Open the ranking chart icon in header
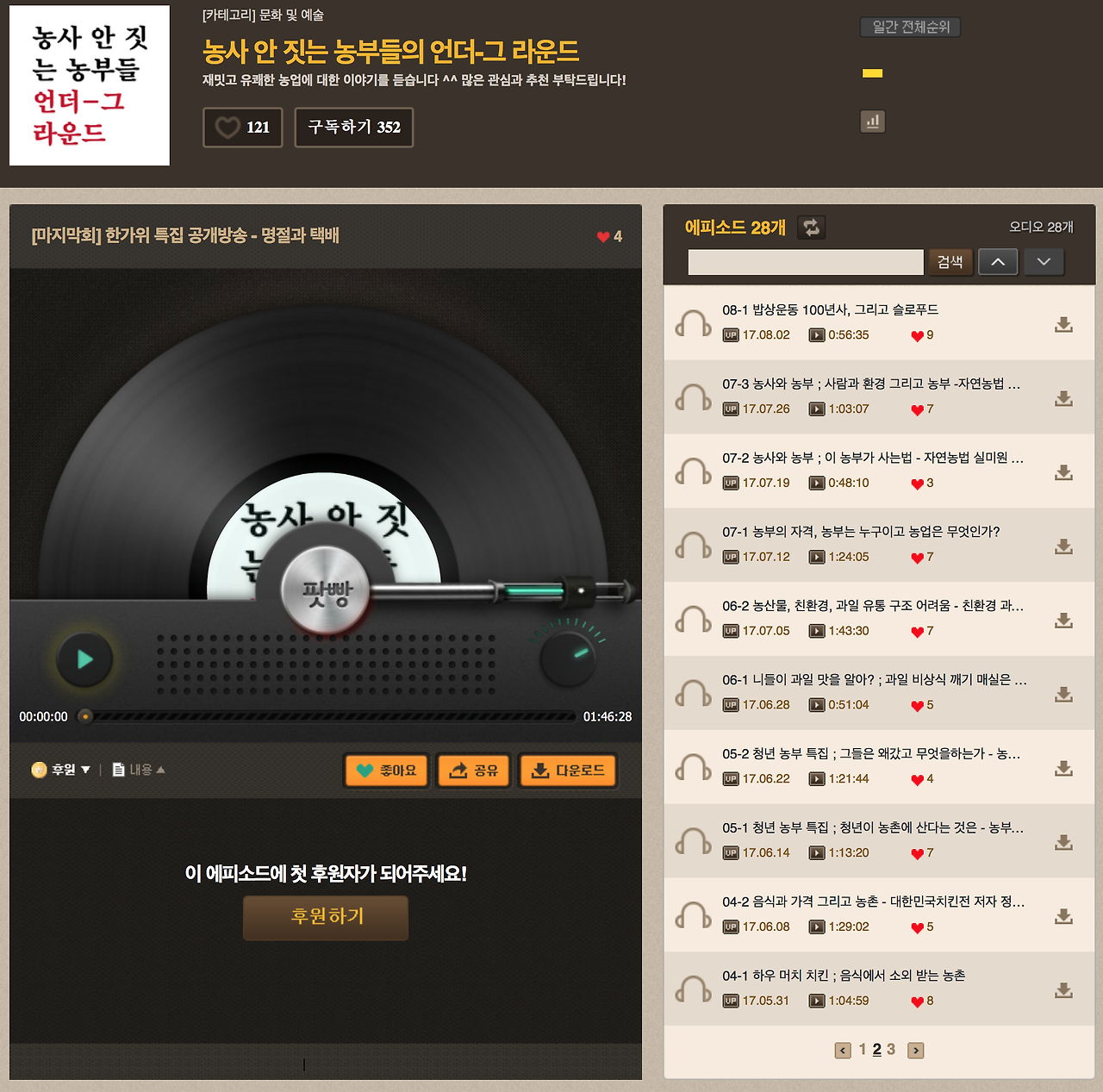The image size is (1103, 1092). (873, 122)
